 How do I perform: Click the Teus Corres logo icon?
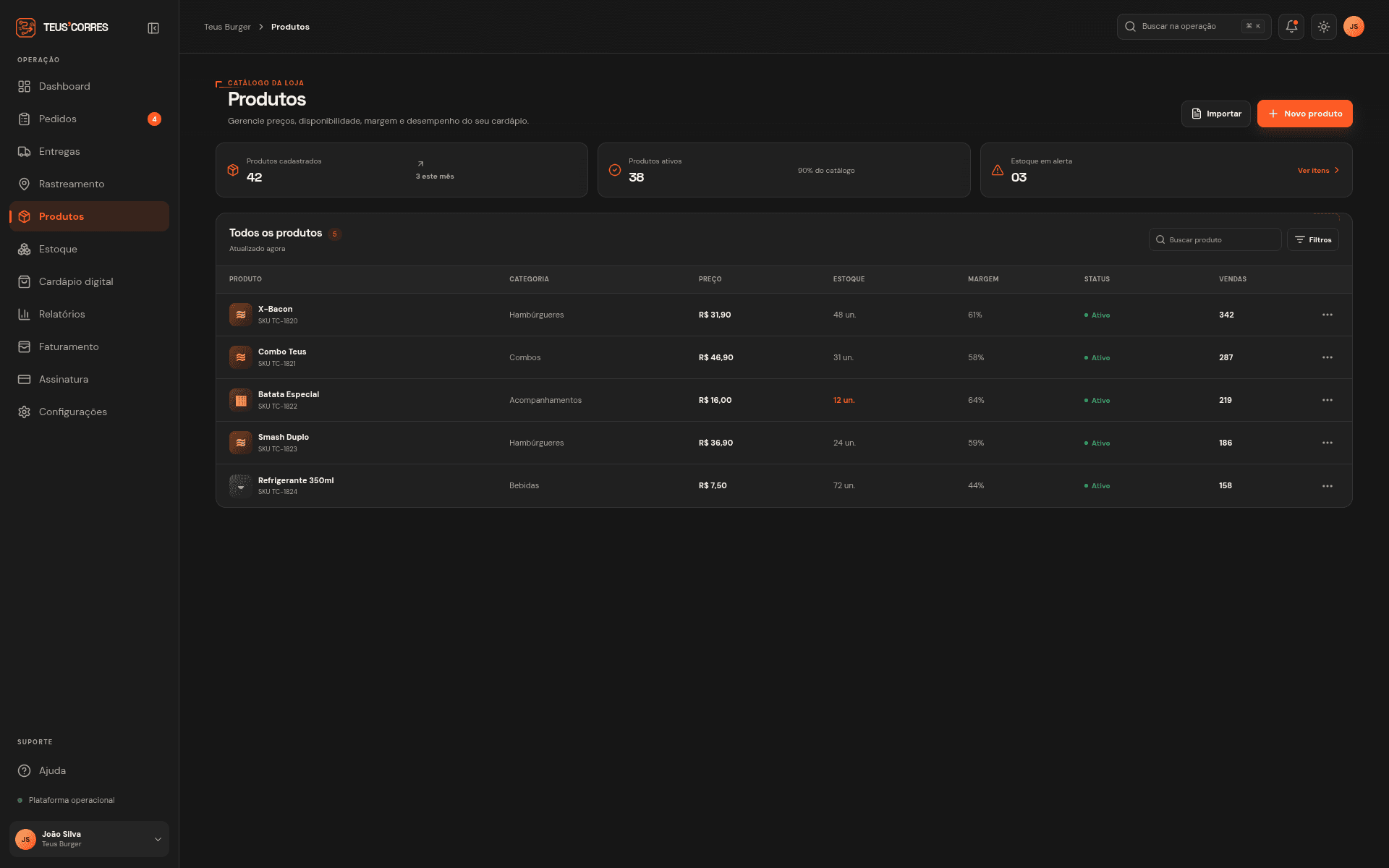[25, 27]
